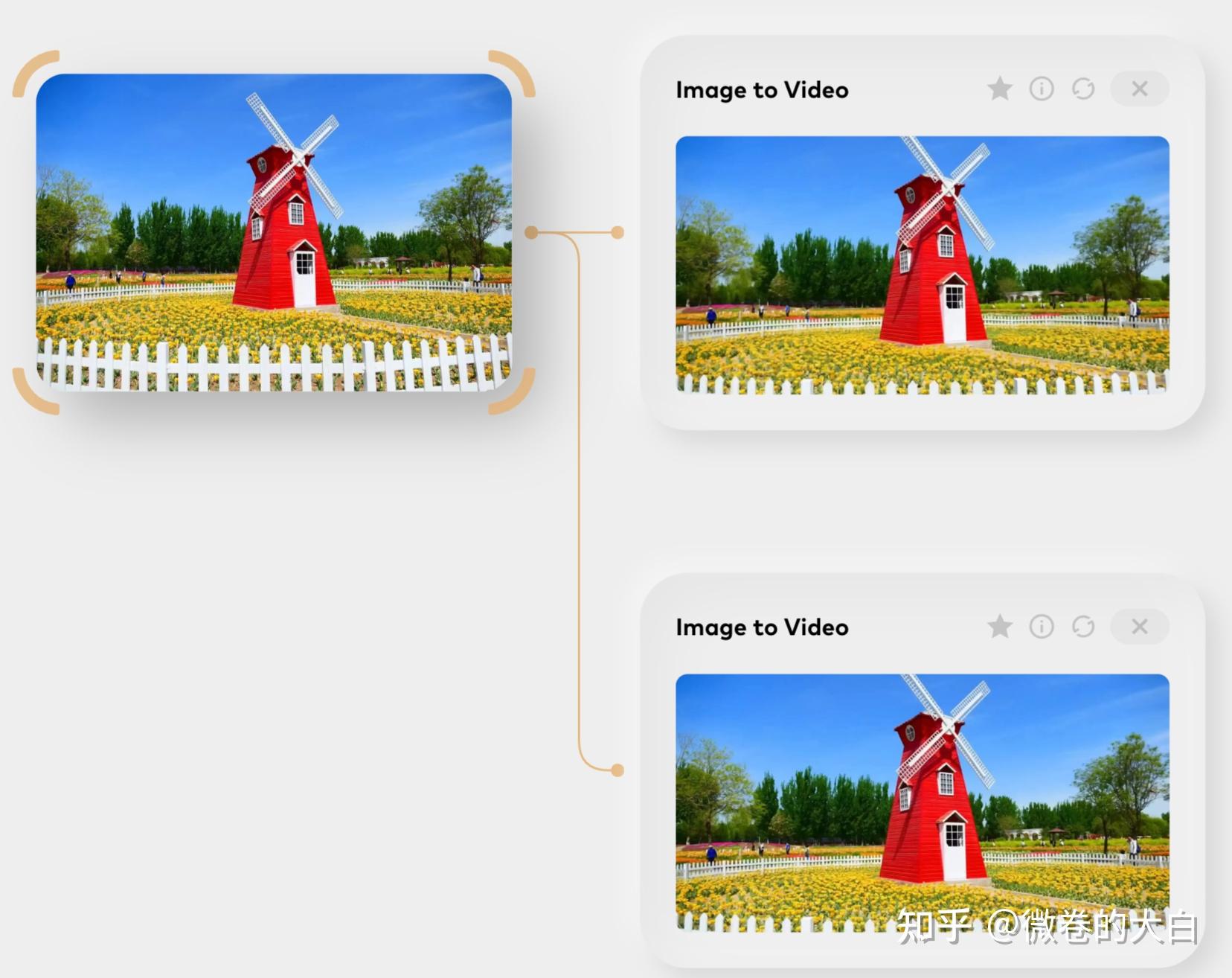Select the bottom card's Image to Video title

point(762,628)
